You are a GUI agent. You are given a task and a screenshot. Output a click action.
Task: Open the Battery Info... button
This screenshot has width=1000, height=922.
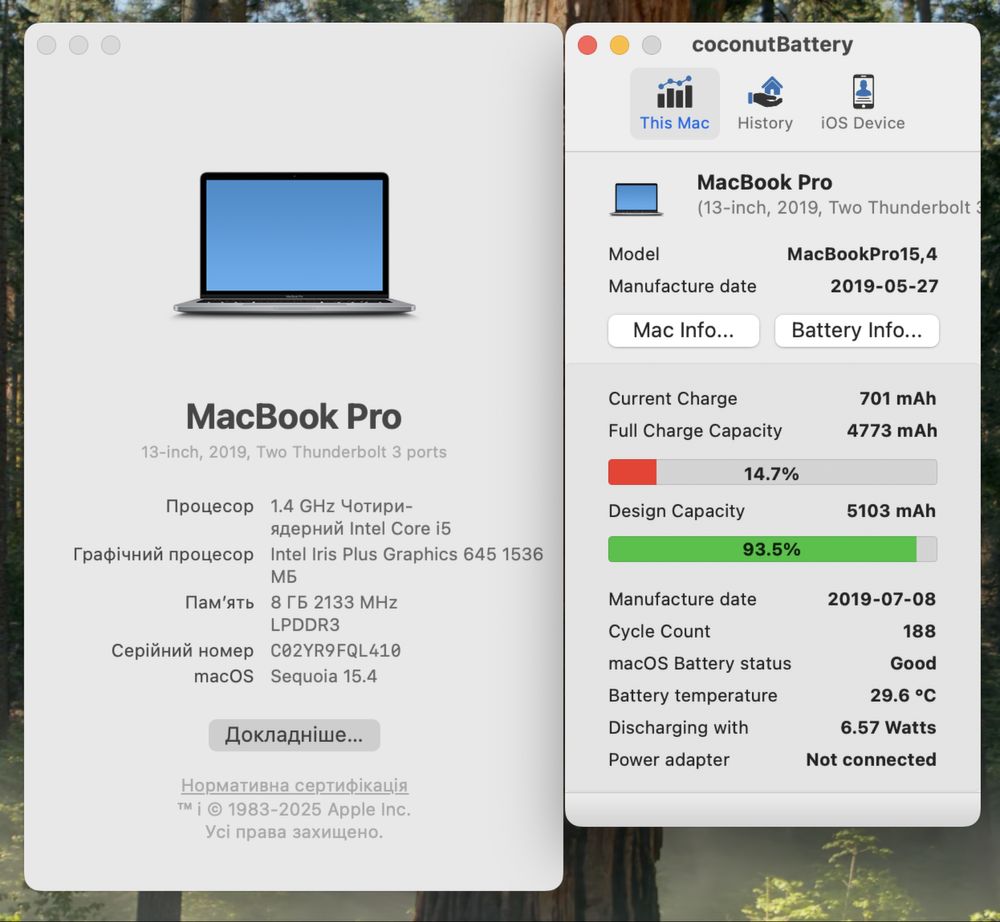tap(857, 330)
